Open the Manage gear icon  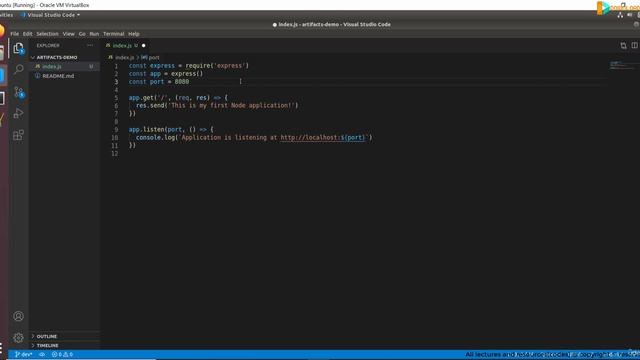point(18,338)
